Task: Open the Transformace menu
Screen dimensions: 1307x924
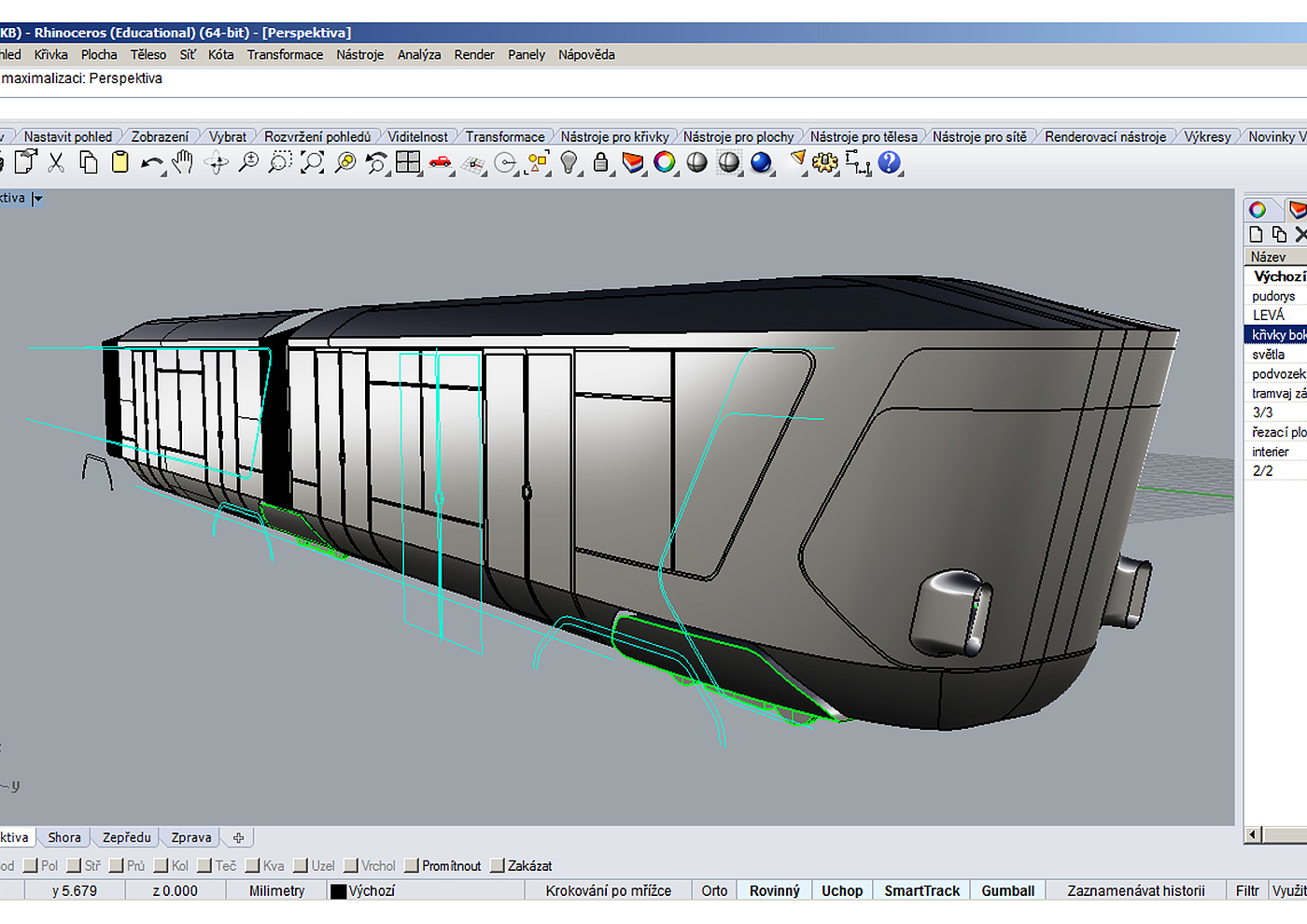Action: 285,55
